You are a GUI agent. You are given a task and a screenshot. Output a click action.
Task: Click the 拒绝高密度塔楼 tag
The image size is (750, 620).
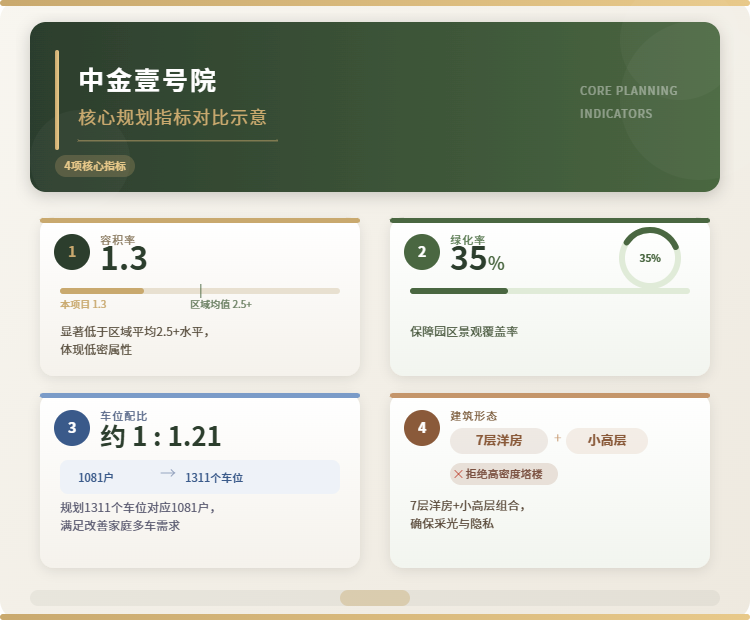(504, 474)
